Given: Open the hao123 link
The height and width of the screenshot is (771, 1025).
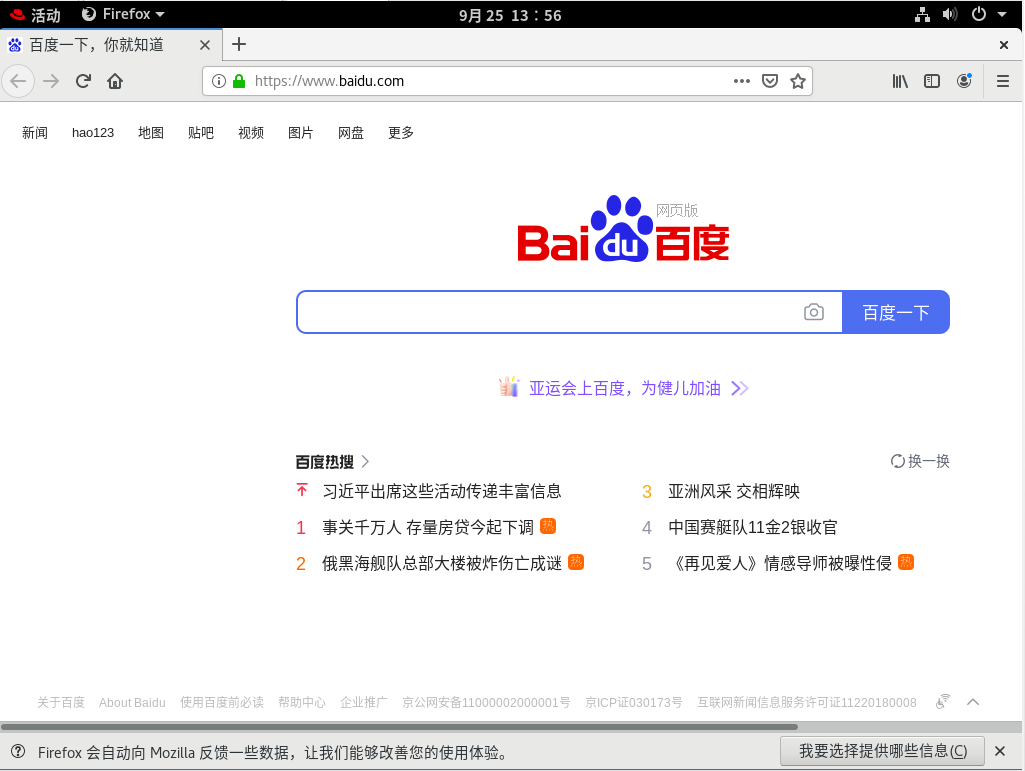Looking at the screenshot, I should point(93,133).
